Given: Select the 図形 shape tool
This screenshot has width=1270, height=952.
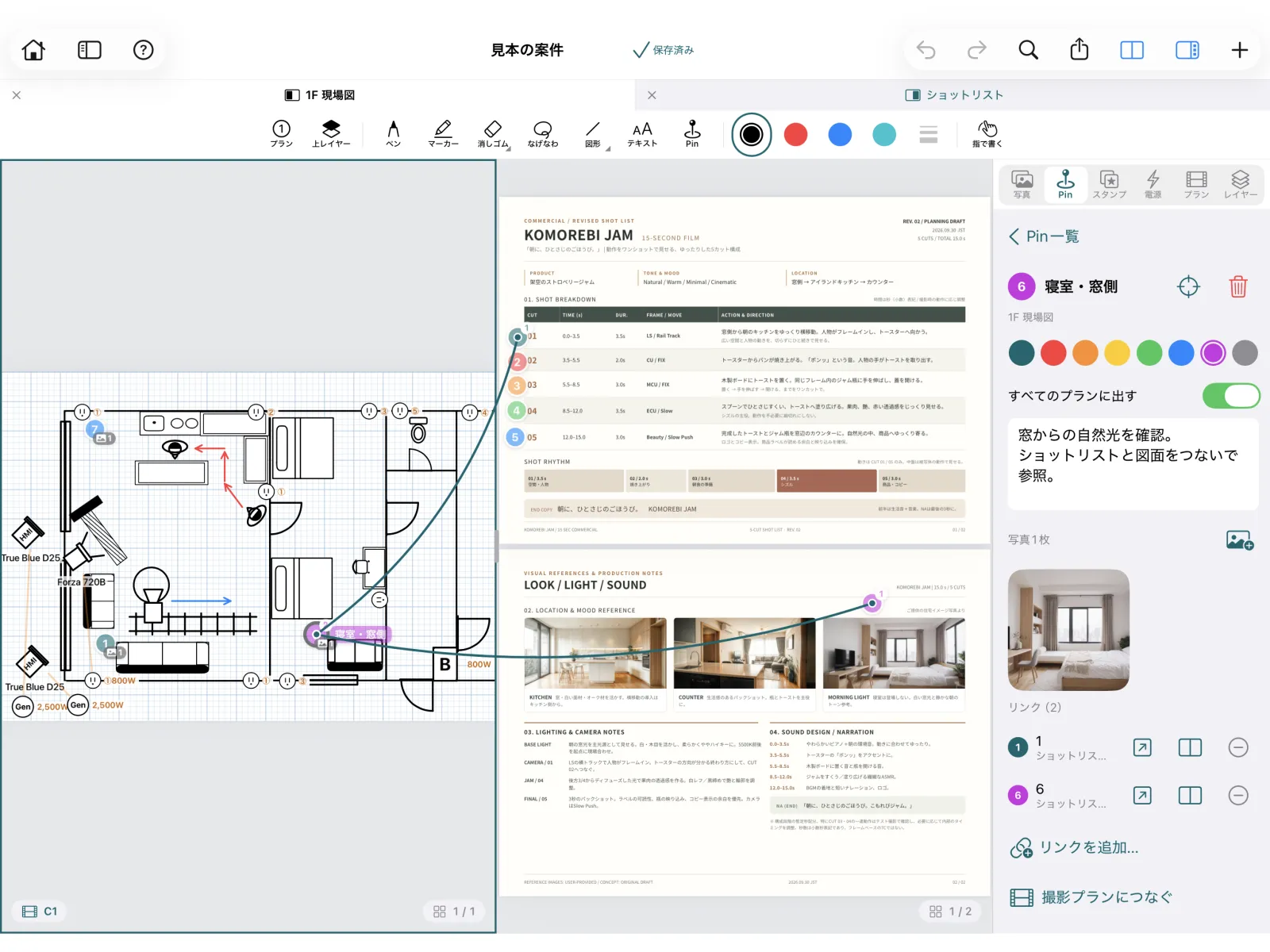Looking at the screenshot, I should pos(593,133).
